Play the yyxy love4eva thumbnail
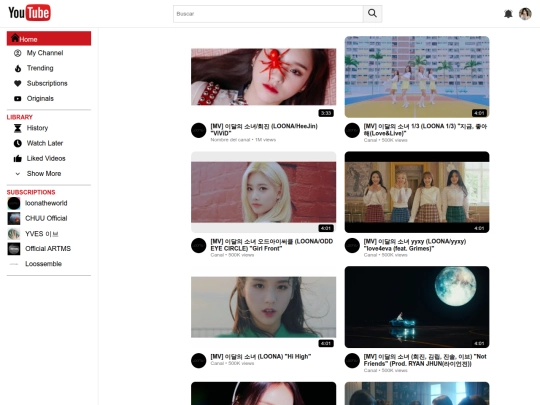The image size is (540, 405). click(x=417, y=192)
